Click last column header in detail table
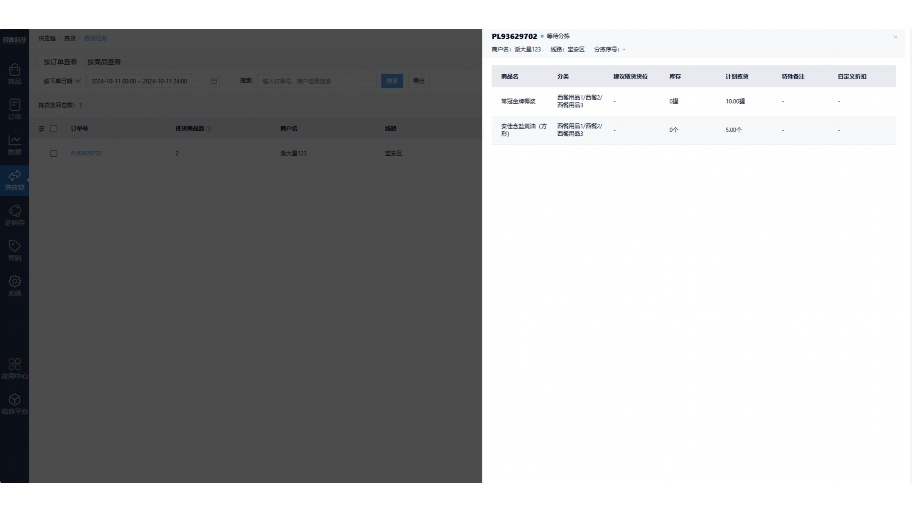Viewport: 912px width, 512px height. pyautogui.click(x=852, y=76)
